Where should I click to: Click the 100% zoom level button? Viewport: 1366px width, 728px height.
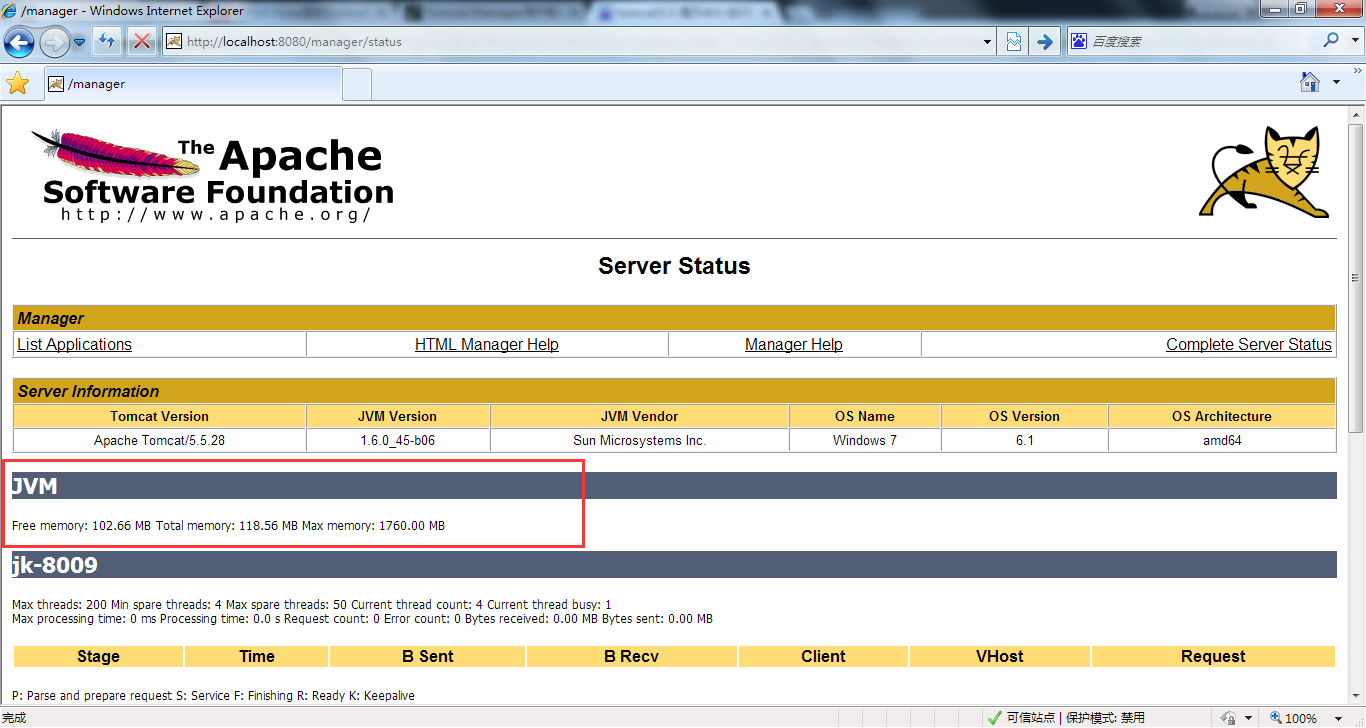point(1293,718)
